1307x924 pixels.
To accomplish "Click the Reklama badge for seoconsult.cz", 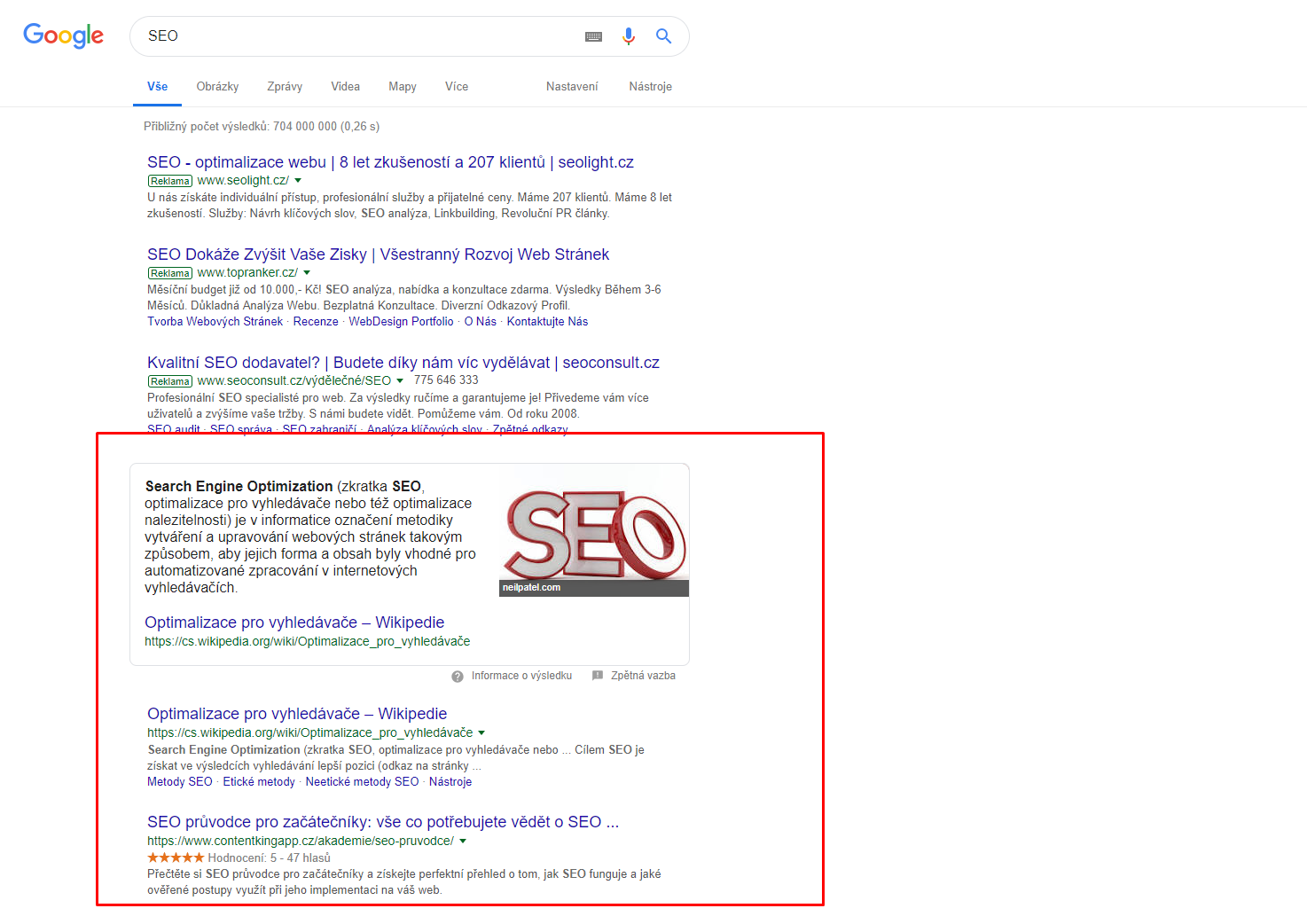I will pos(170,381).
